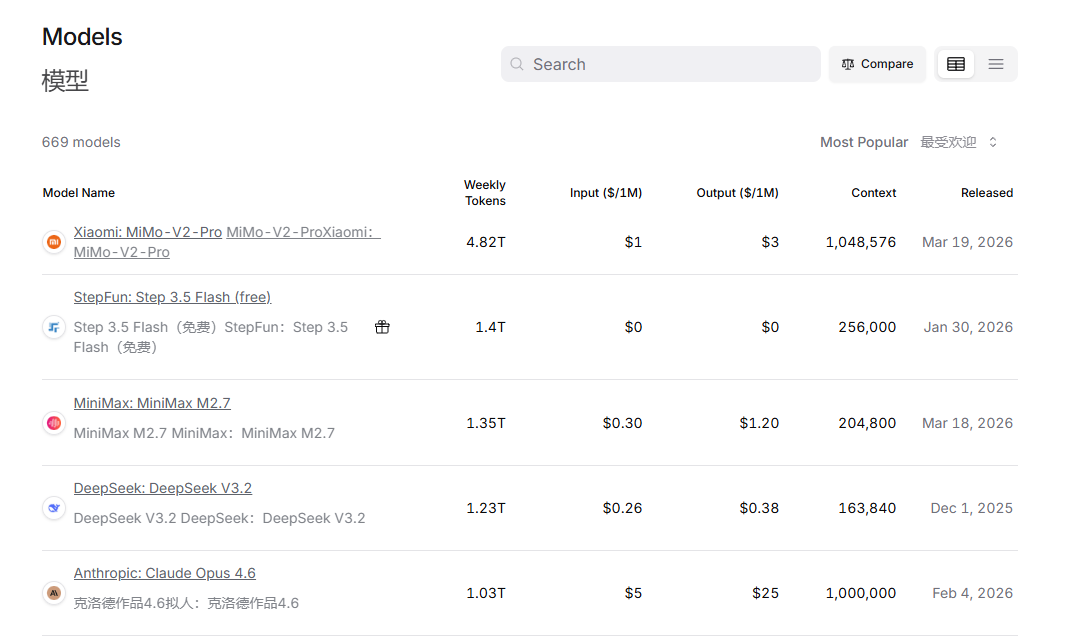Click the Model Name column header
This screenshot has height=638, width=1079.
click(x=78, y=193)
